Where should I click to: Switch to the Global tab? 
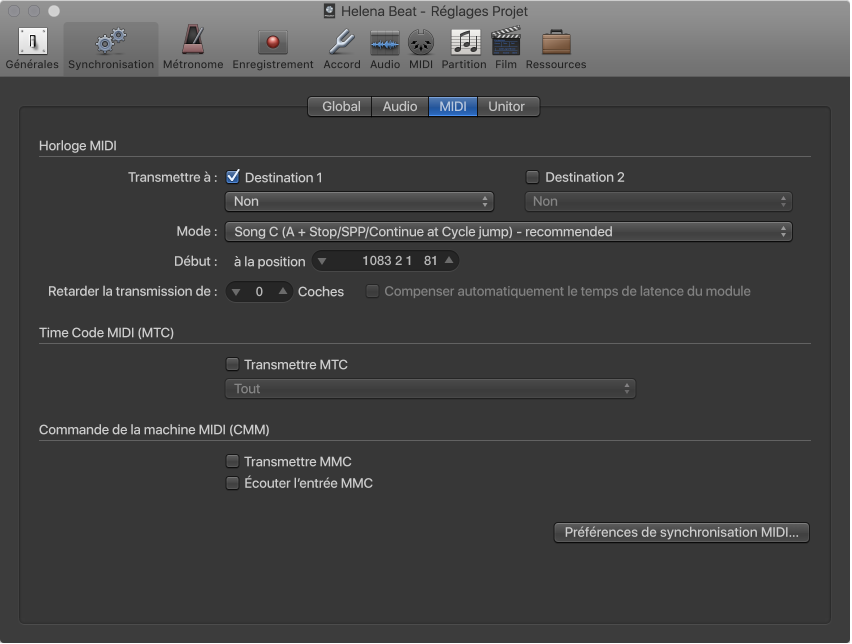[341, 106]
